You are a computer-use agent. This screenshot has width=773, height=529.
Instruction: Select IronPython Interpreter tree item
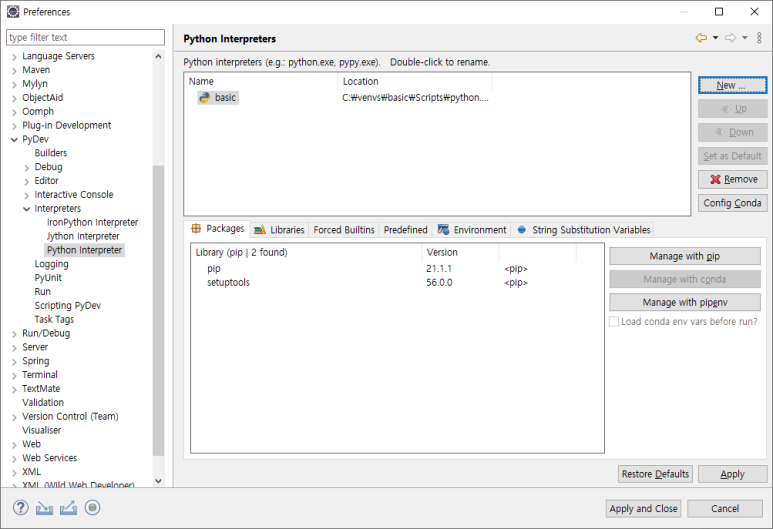tap(92, 222)
